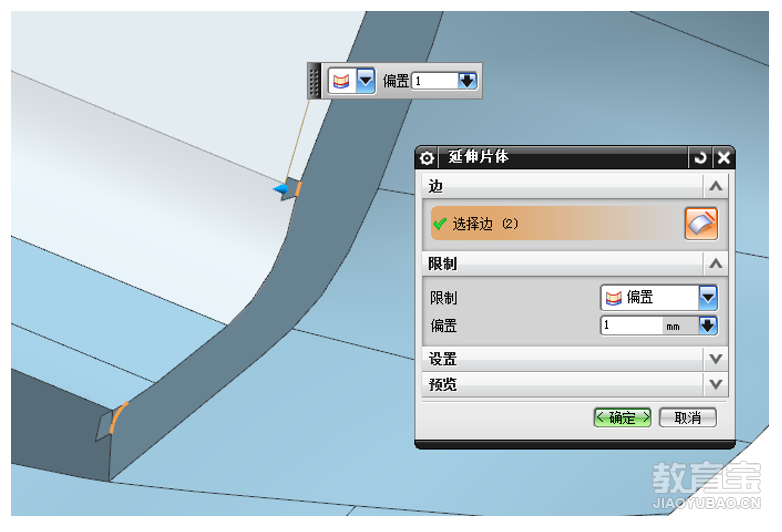Open the floating 偏置 value options arrow

coord(467,81)
